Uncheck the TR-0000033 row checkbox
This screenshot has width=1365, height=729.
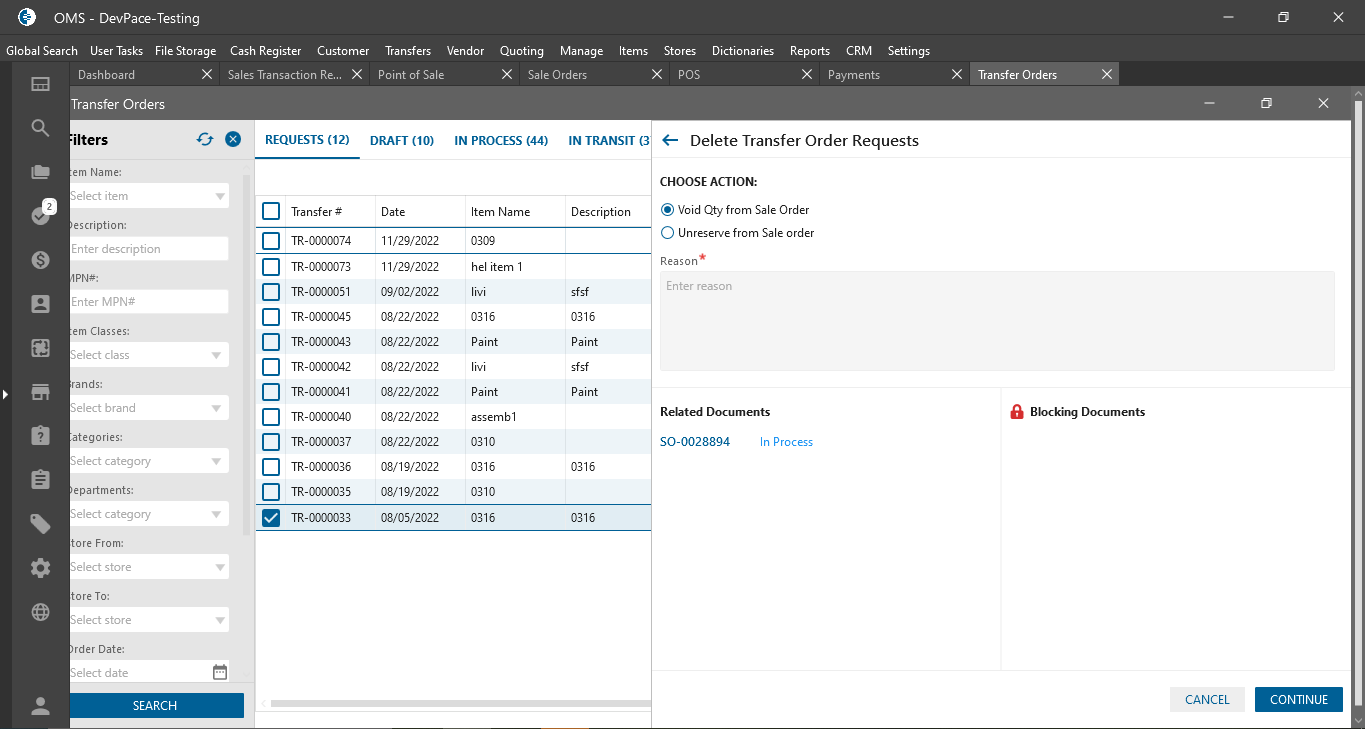pyautogui.click(x=271, y=518)
